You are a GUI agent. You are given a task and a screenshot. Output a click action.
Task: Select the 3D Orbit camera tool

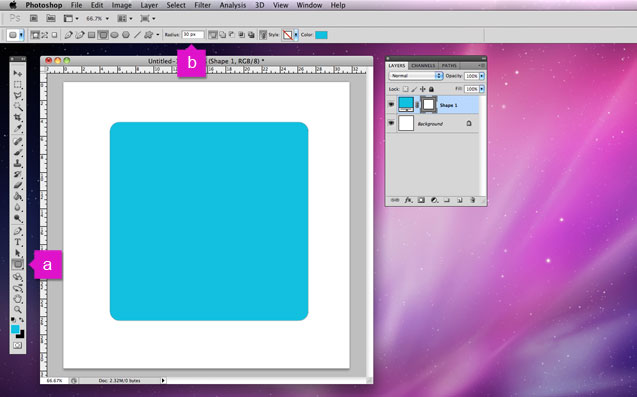tap(17, 288)
